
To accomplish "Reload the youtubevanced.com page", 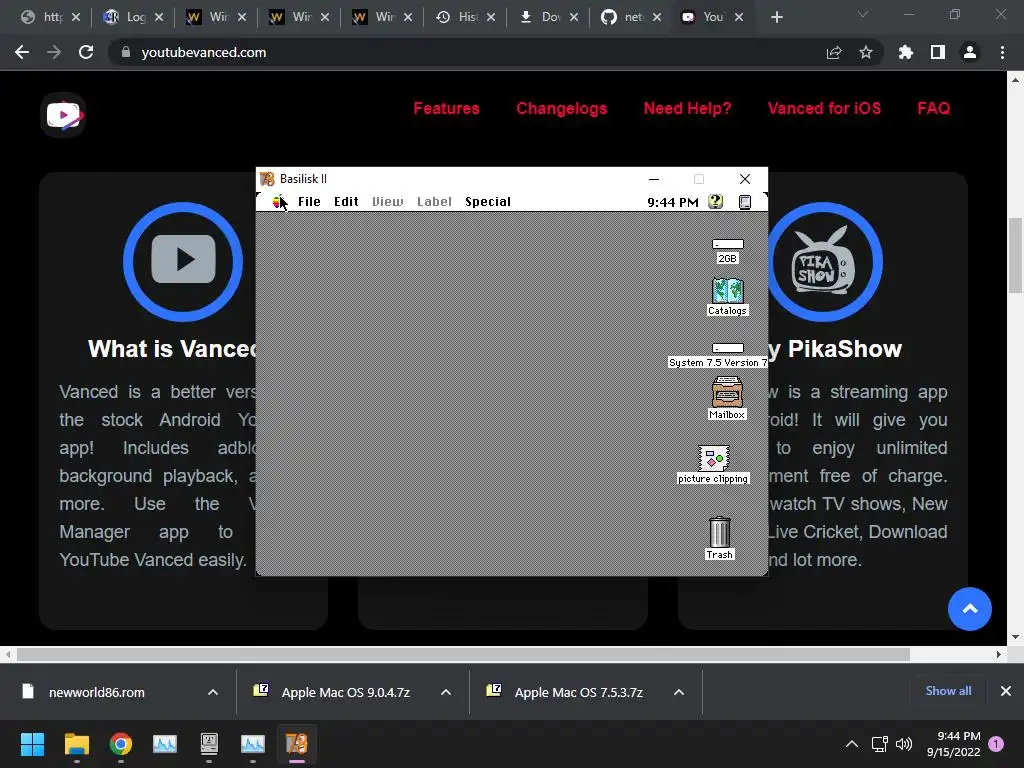I will point(86,52).
